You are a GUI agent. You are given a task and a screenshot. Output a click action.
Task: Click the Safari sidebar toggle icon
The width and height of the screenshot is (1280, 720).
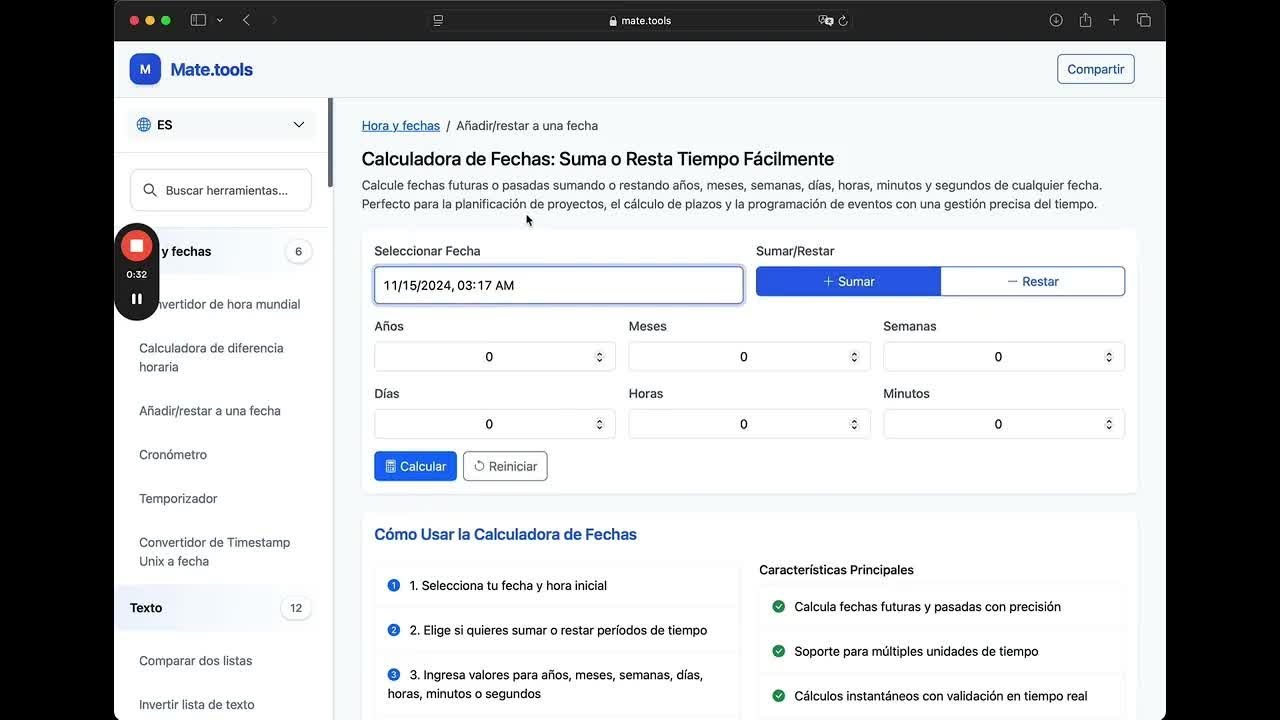[x=198, y=20]
